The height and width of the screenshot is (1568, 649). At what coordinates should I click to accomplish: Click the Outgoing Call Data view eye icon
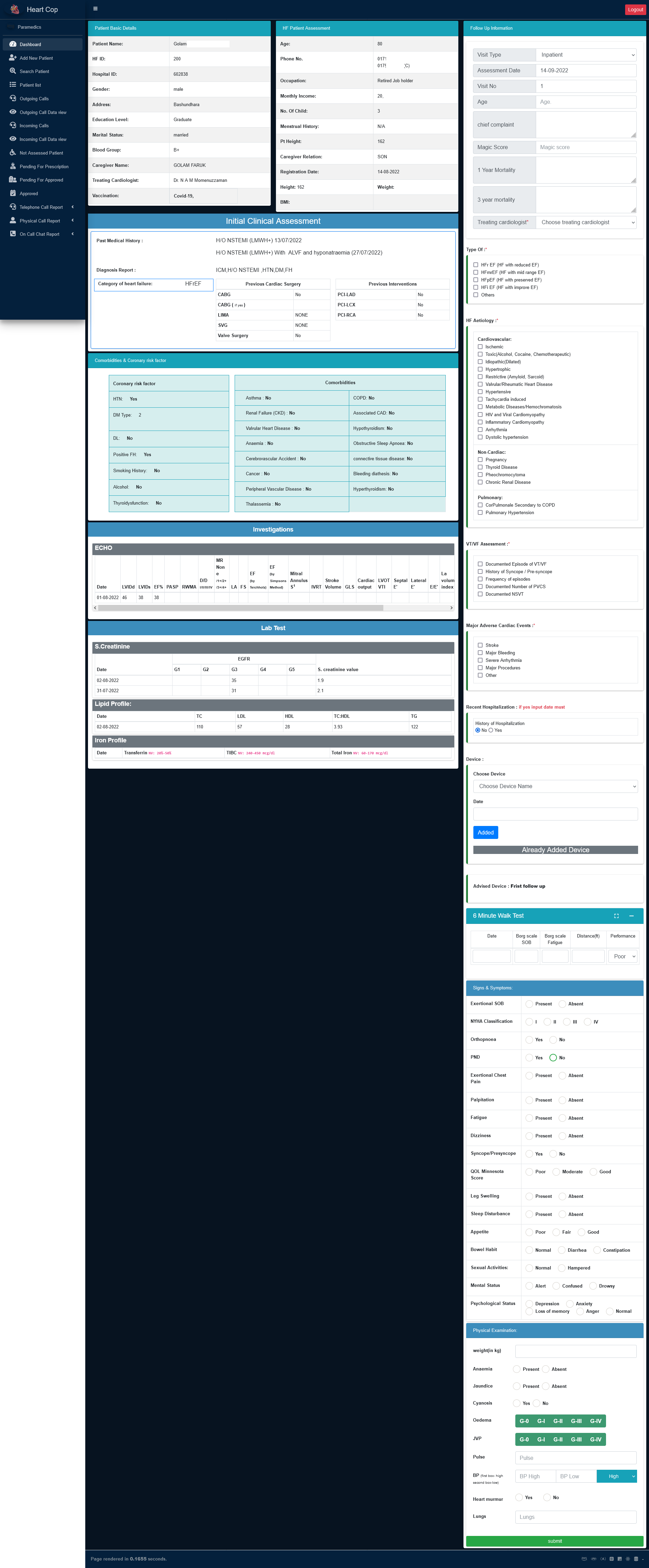[13, 112]
